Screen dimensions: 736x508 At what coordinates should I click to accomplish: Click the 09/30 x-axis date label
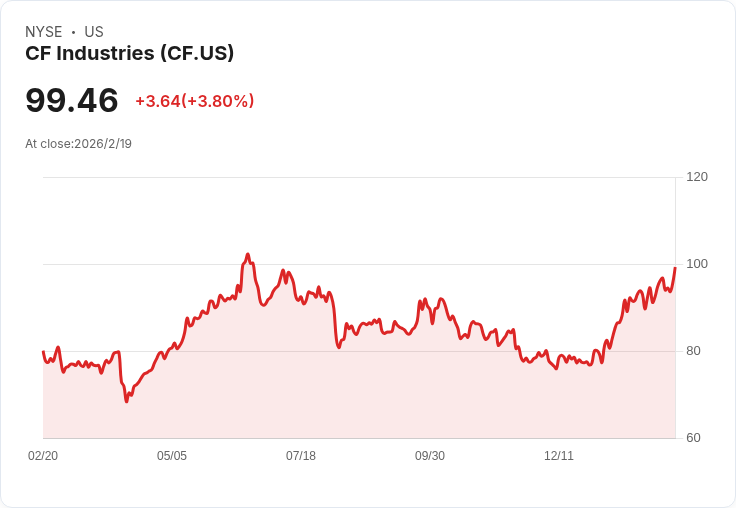430,456
